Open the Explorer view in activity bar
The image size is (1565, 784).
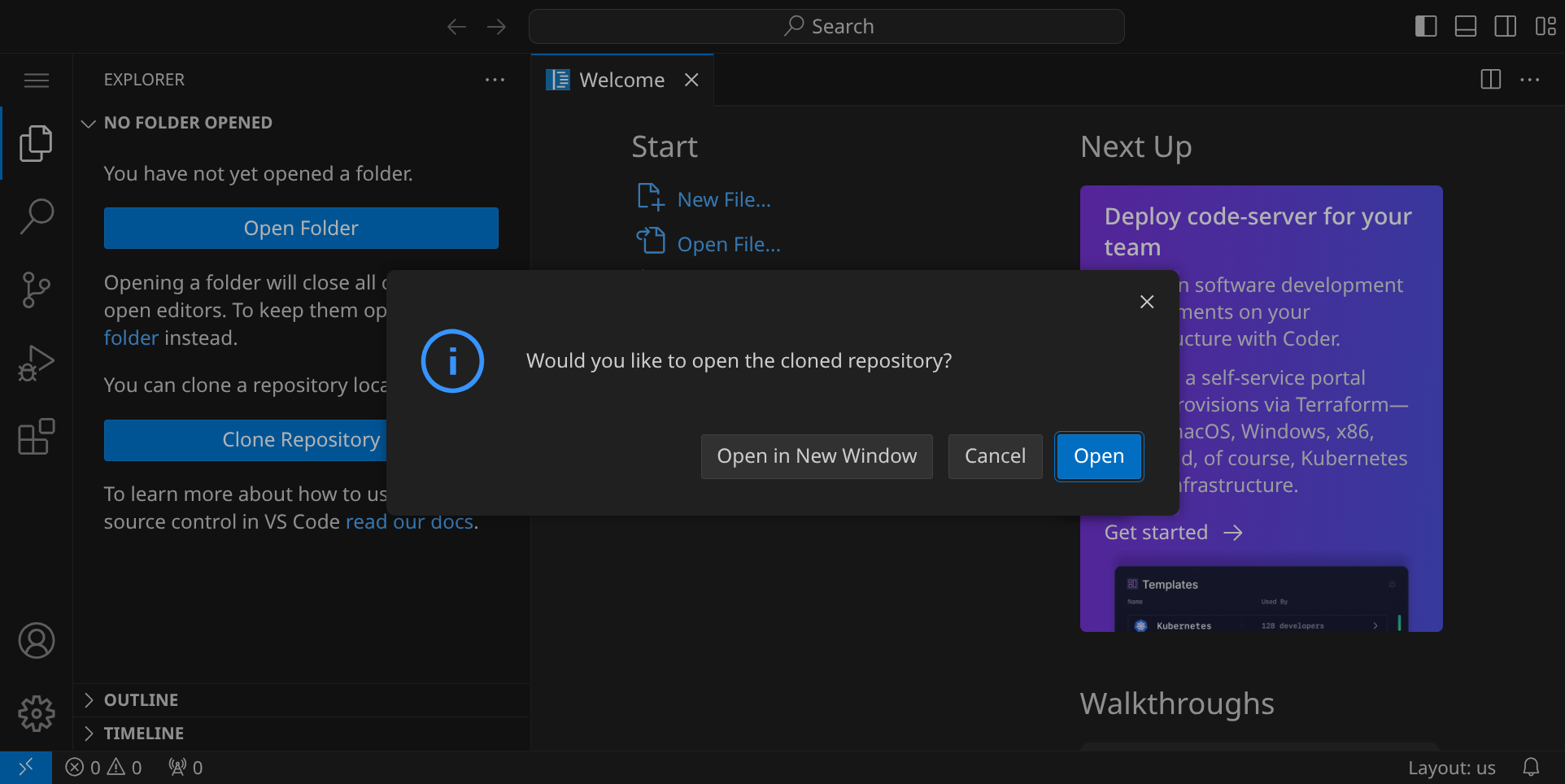coord(36,143)
